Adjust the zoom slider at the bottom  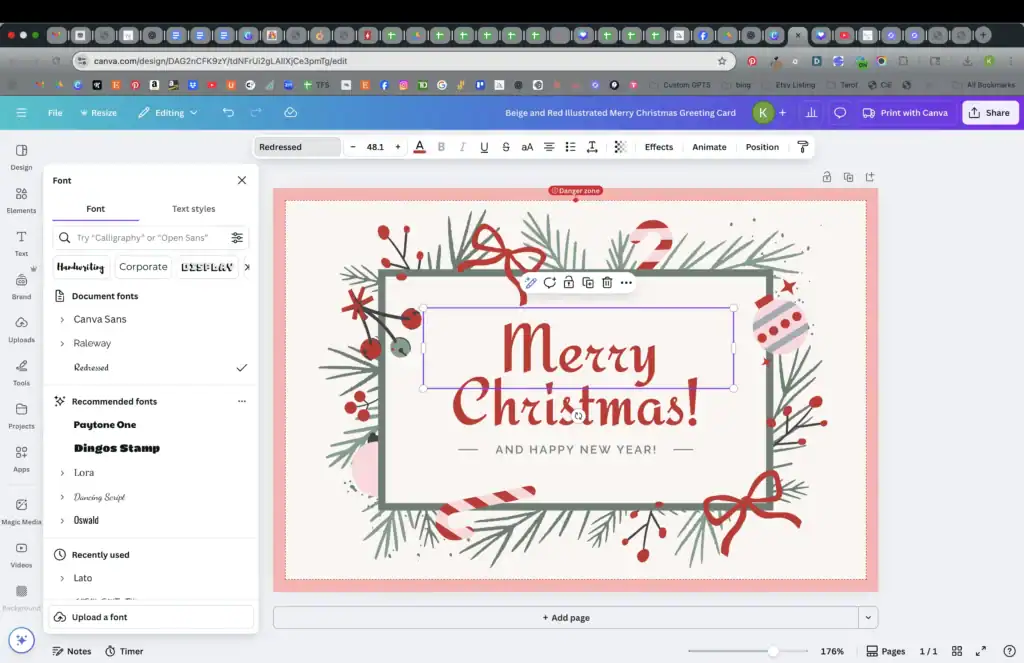point(775,649)
